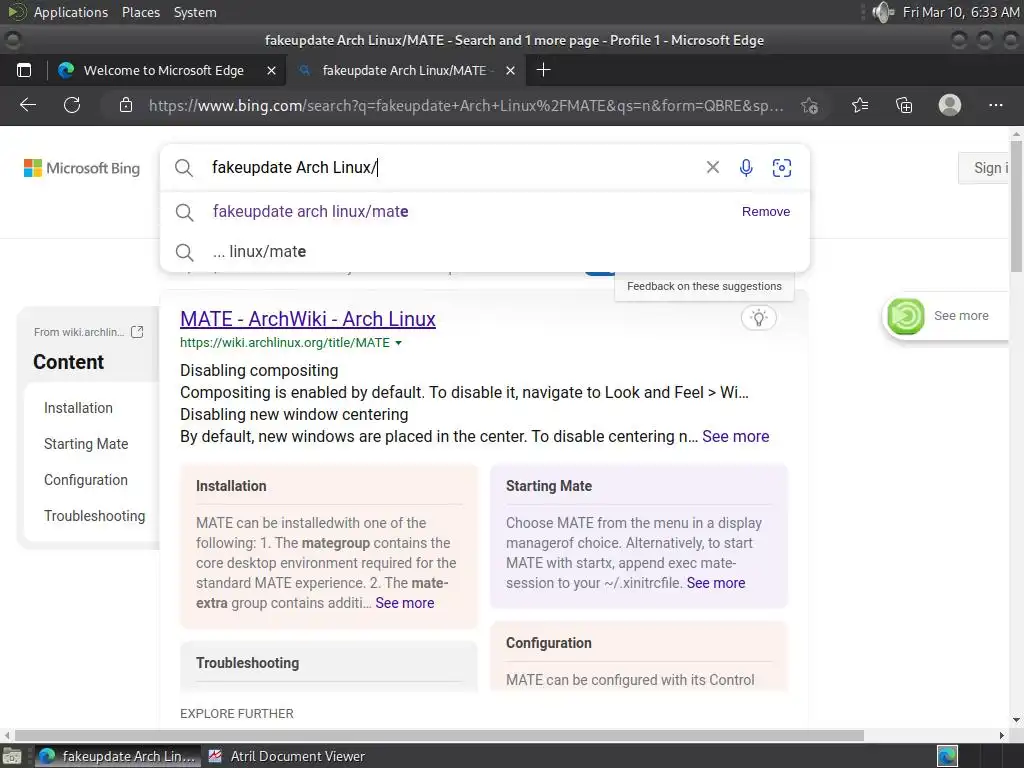Jump to Installation in Content sidebar
Screen dimensions: 1024x768
78,408
